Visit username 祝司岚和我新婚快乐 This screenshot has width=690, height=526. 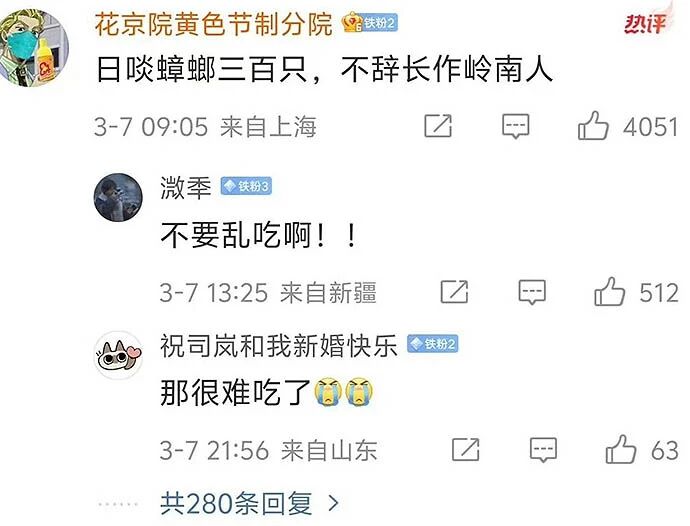[279, 345]
